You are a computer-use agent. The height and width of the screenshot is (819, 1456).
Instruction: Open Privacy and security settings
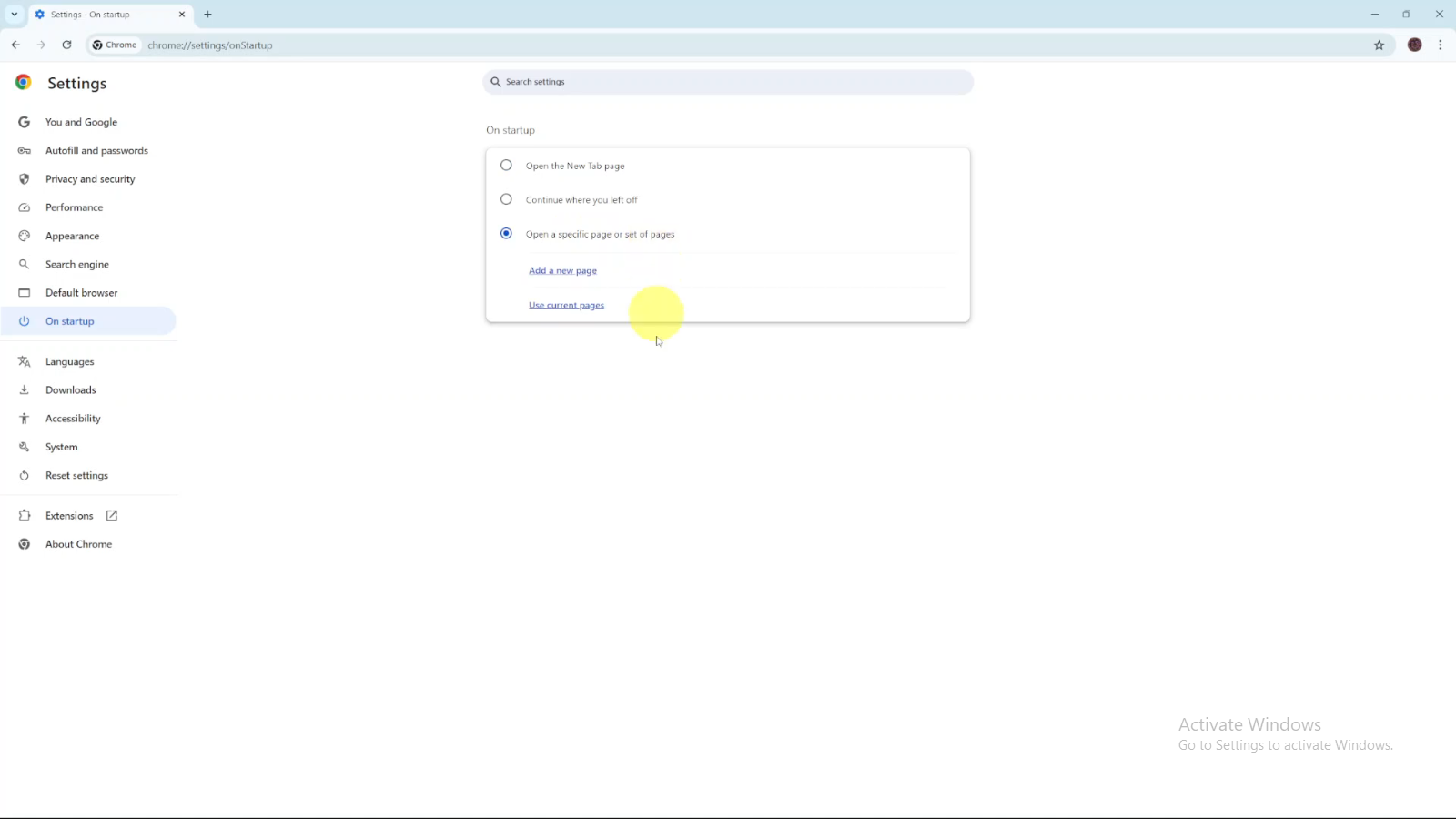tap(88, 179)
